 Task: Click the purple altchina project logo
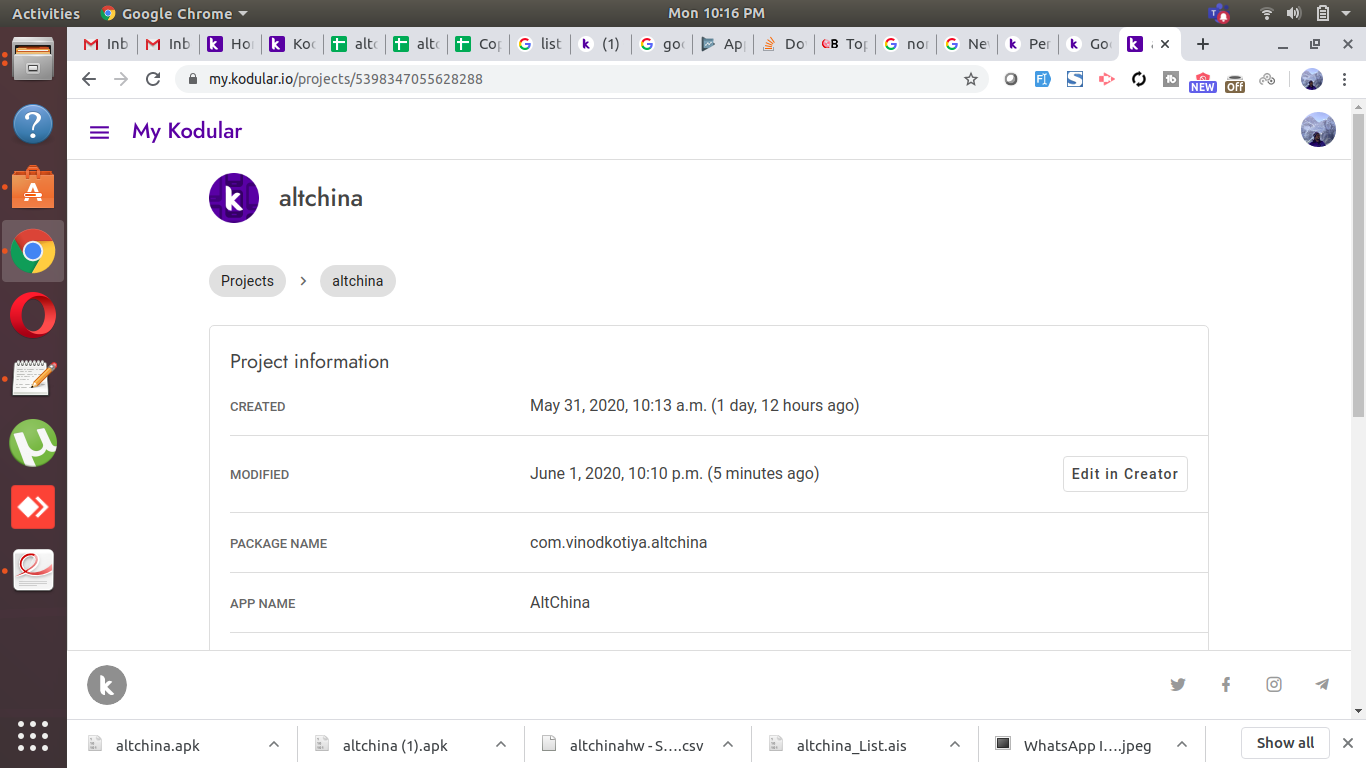point(234,198)
